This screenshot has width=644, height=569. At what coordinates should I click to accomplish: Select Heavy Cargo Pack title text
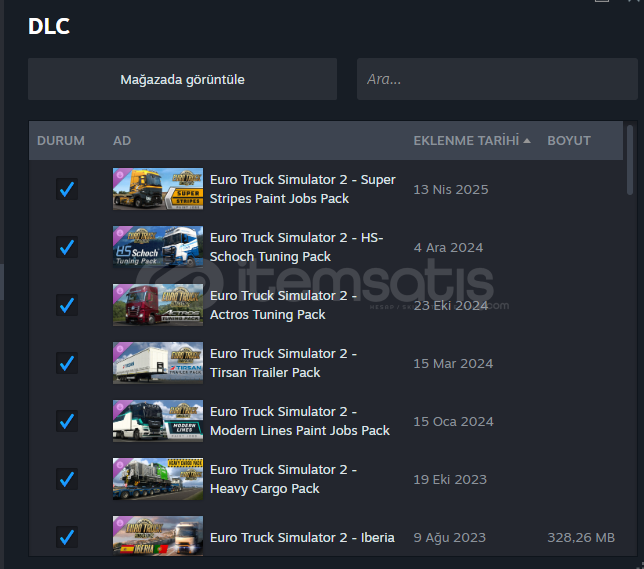pos(283,479)
